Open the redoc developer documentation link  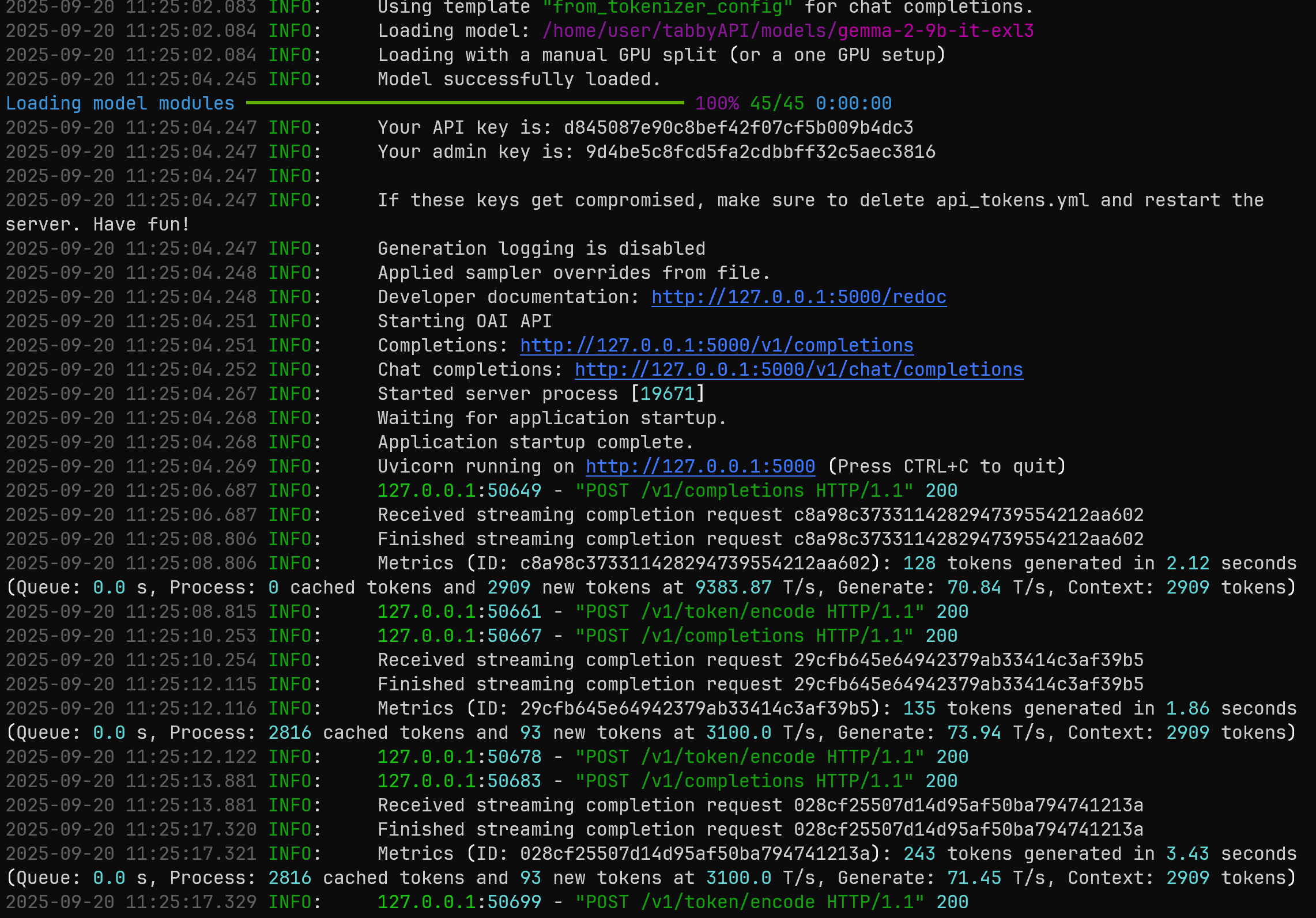click(798, 297)
